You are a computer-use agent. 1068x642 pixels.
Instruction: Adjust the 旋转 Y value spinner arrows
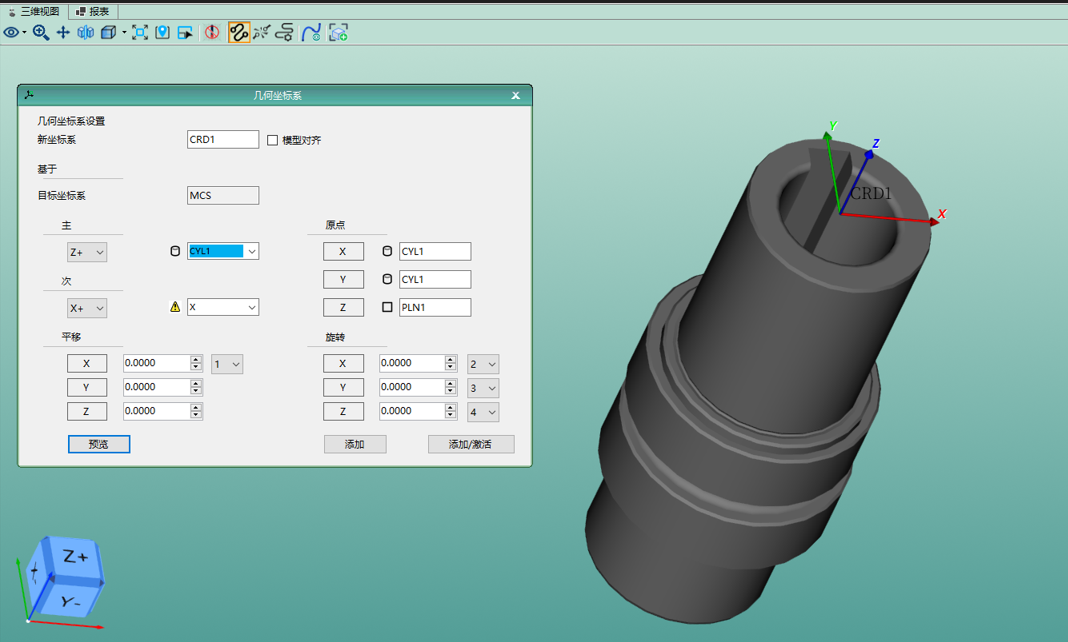[450, 387]
